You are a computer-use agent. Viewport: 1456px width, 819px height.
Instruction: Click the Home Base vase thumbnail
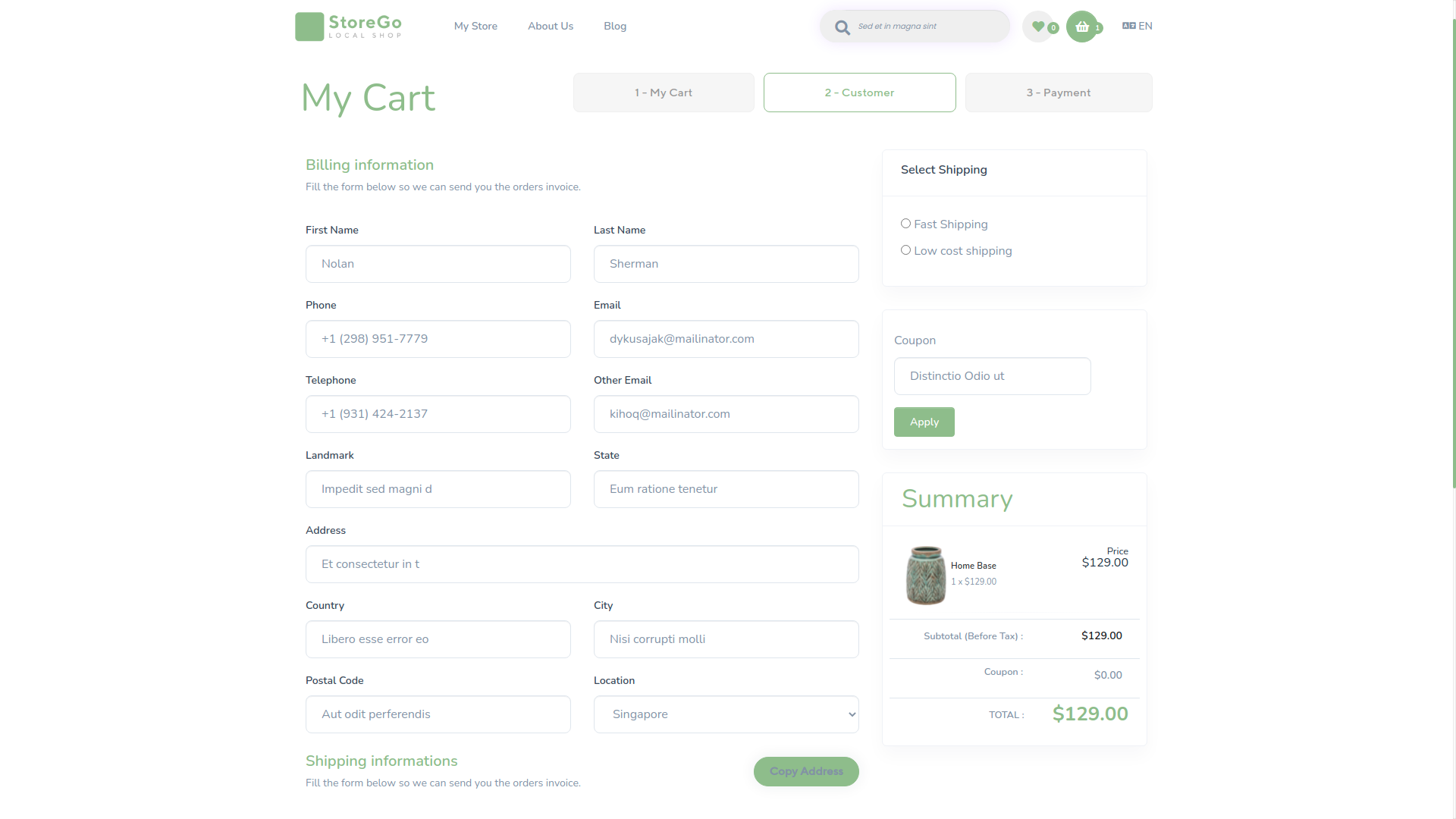coord(925,576)
